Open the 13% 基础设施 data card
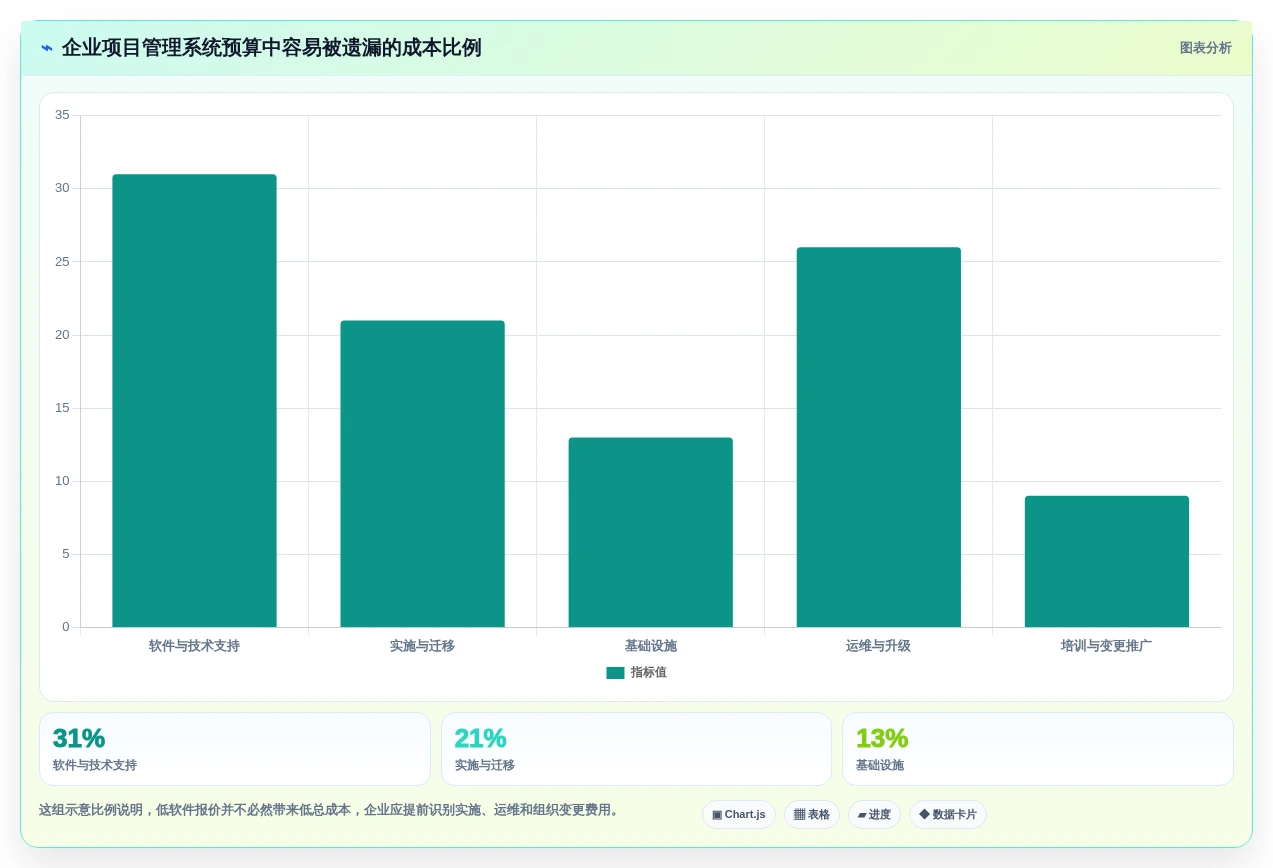This screenshot has width=1273, height=868. [1038, 749]
